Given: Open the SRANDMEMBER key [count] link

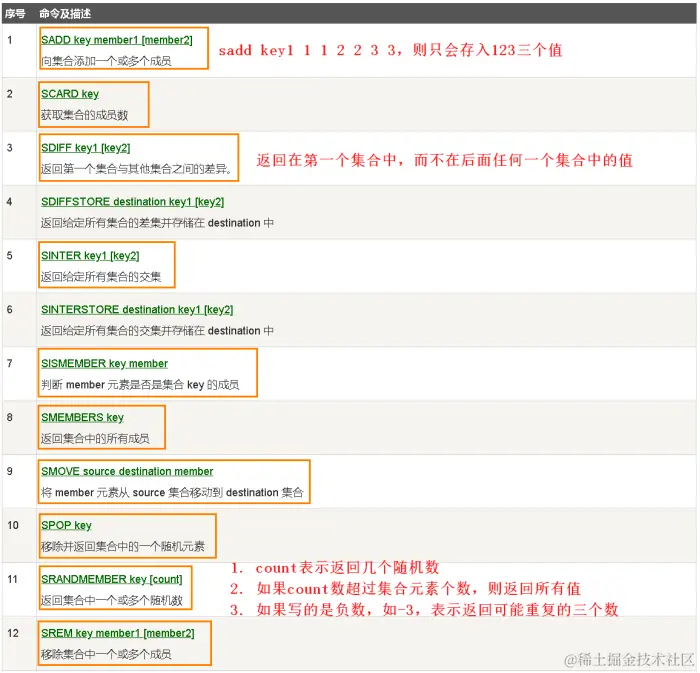Looking at the screenshot, I should pos(112,580).
